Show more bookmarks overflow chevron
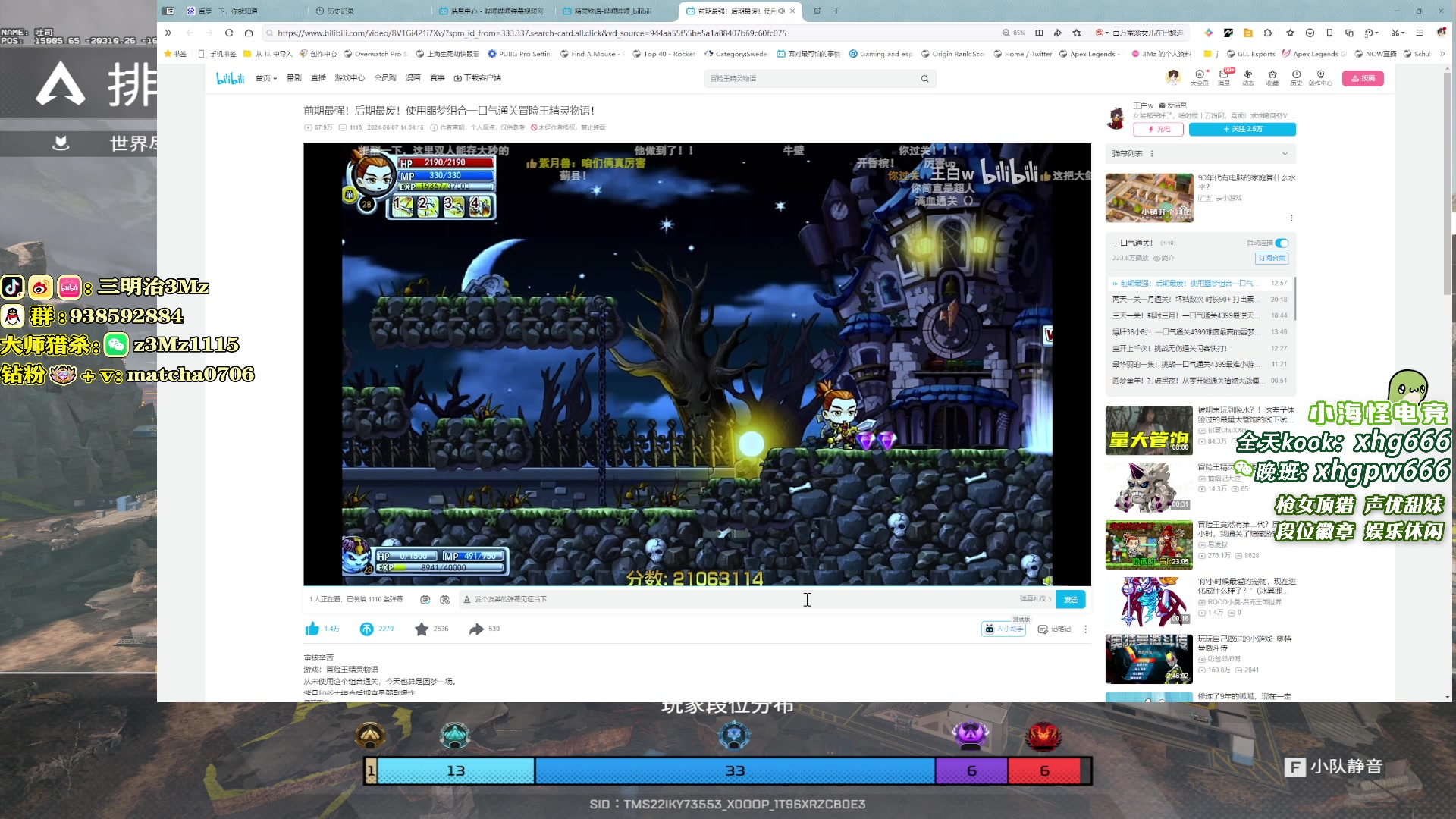Screen dimensions: 1456x819 click(x=1442, y=54)
